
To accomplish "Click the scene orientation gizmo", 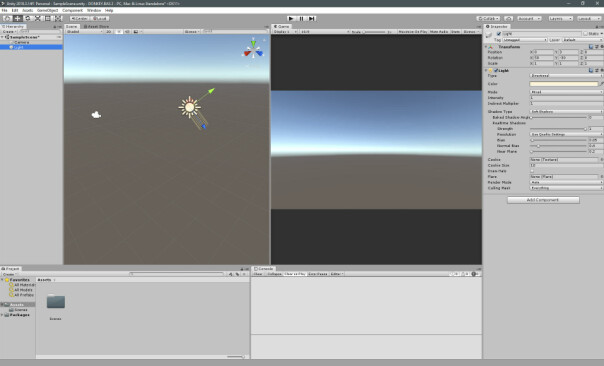I will point(253,49).
